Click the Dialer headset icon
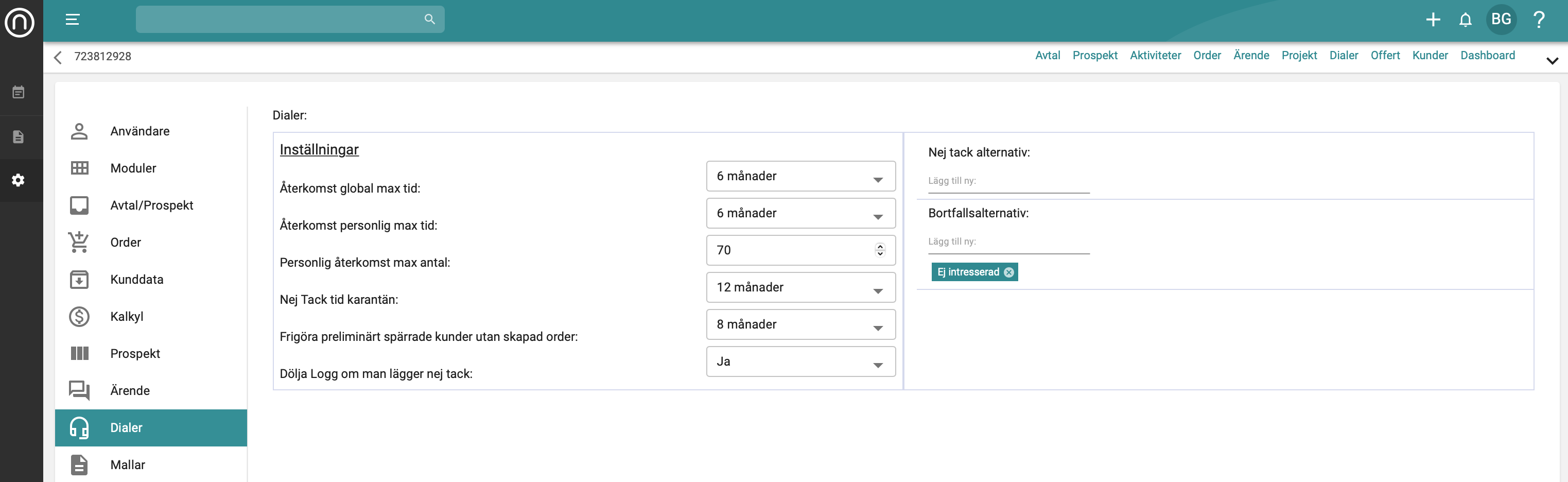Viewport: 1568px width, 482px height. (x=79, y=428)
